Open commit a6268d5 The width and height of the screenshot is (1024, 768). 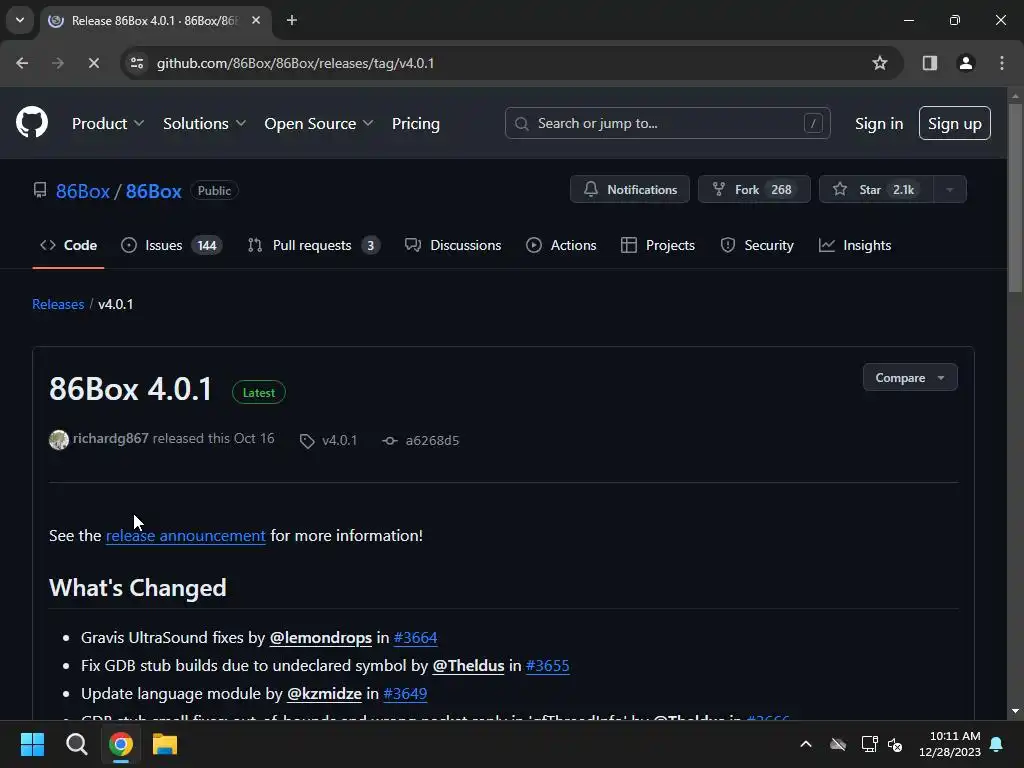pos(432,441)
